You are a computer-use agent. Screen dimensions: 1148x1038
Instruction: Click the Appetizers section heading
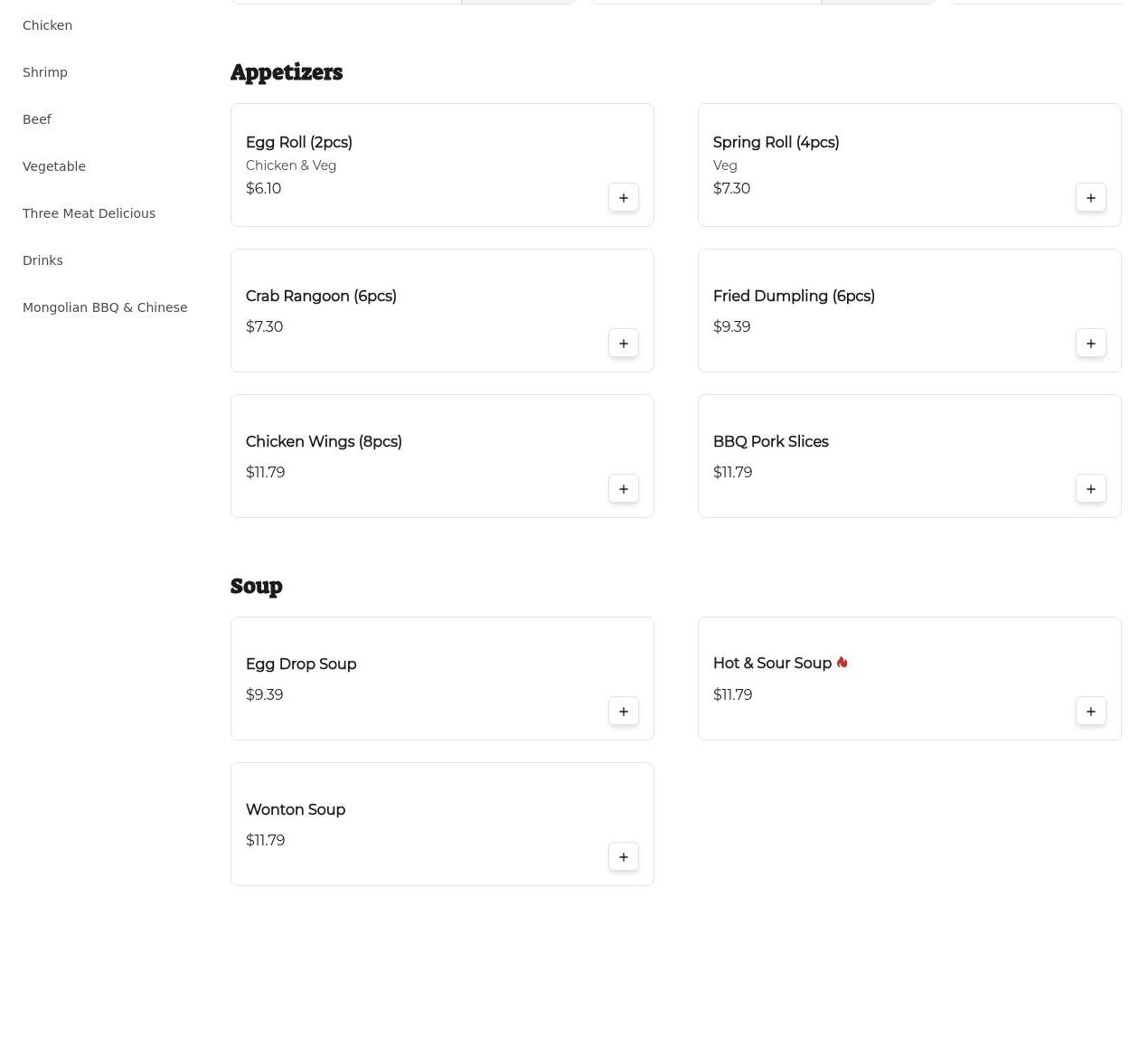click(287, 72)
